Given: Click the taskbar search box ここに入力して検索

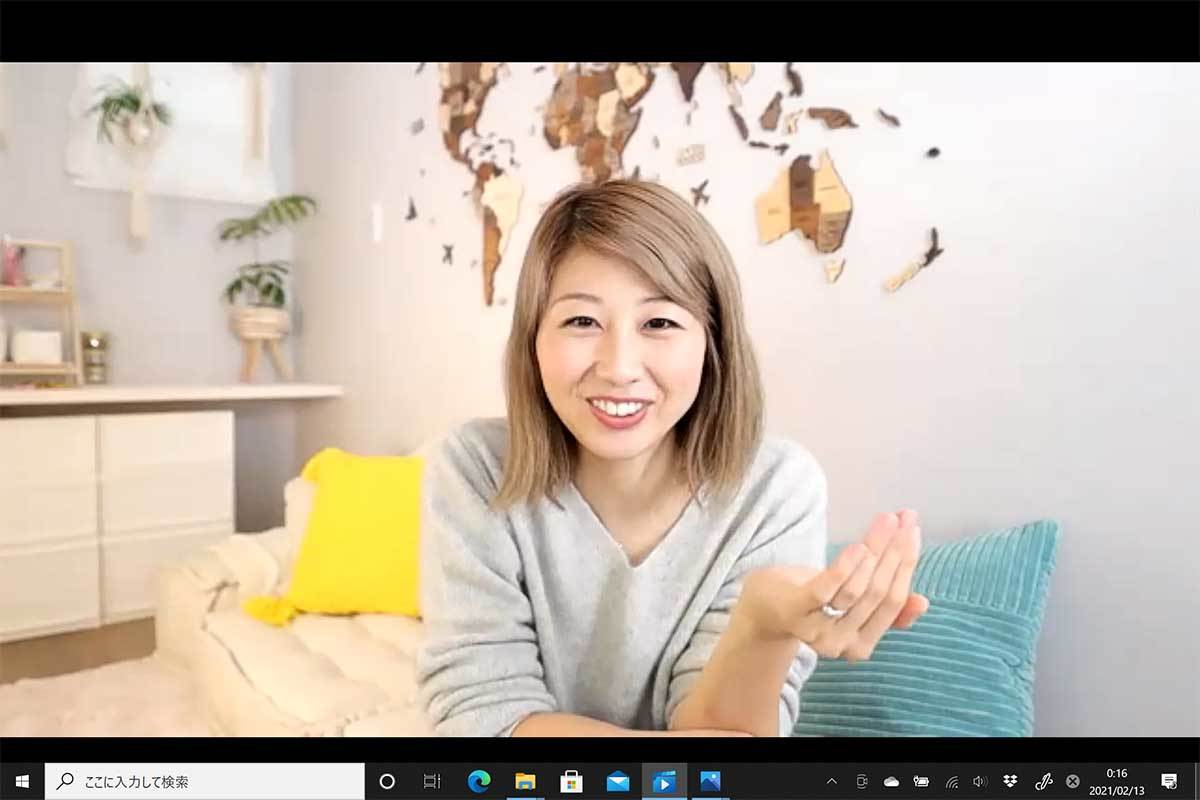Looking at the screenshot, I should [x=205, y=781].
